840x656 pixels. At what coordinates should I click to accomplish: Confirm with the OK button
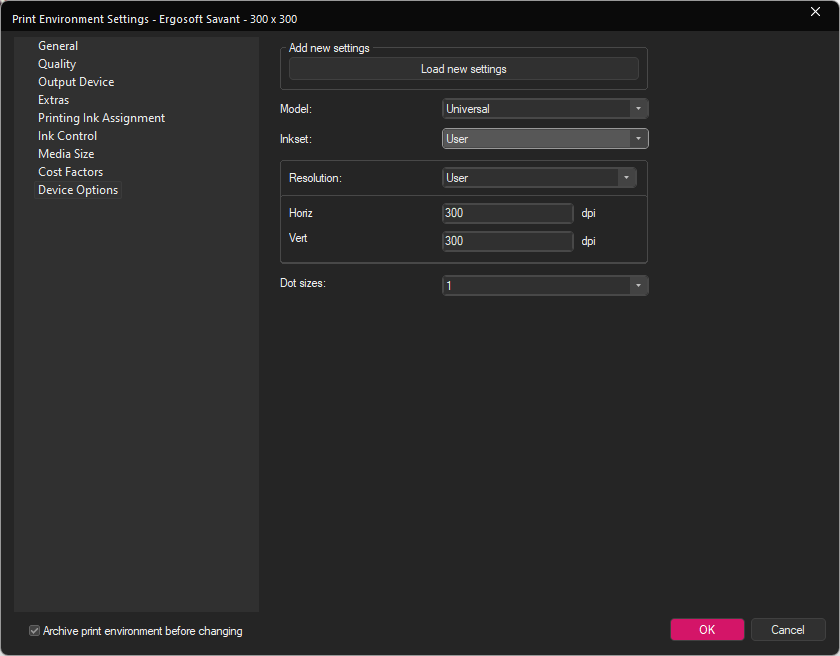coord(707,630)
